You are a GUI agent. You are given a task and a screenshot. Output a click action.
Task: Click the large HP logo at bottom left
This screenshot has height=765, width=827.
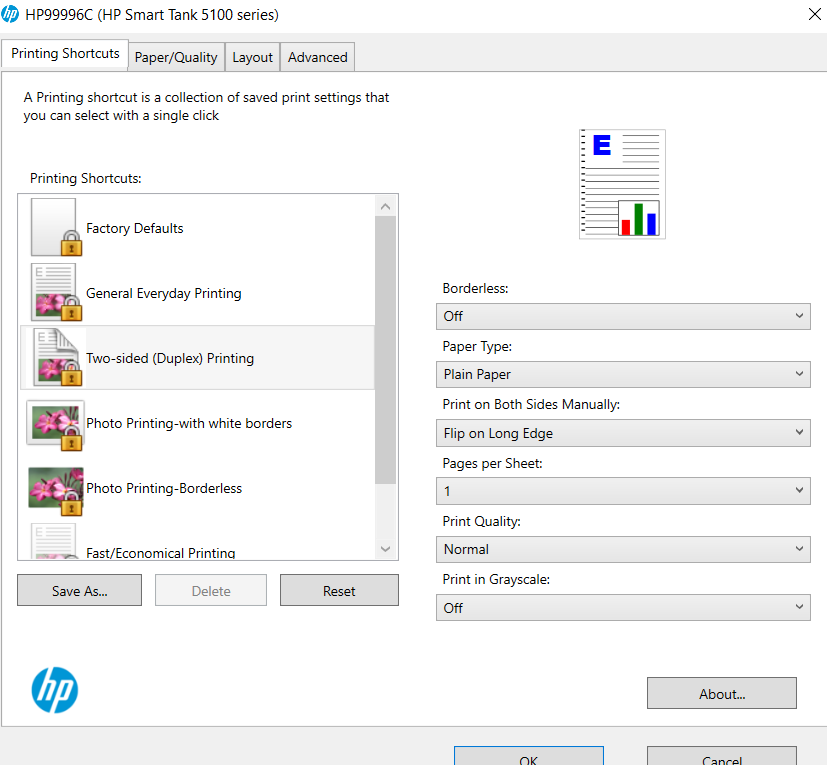click(55, 690)
